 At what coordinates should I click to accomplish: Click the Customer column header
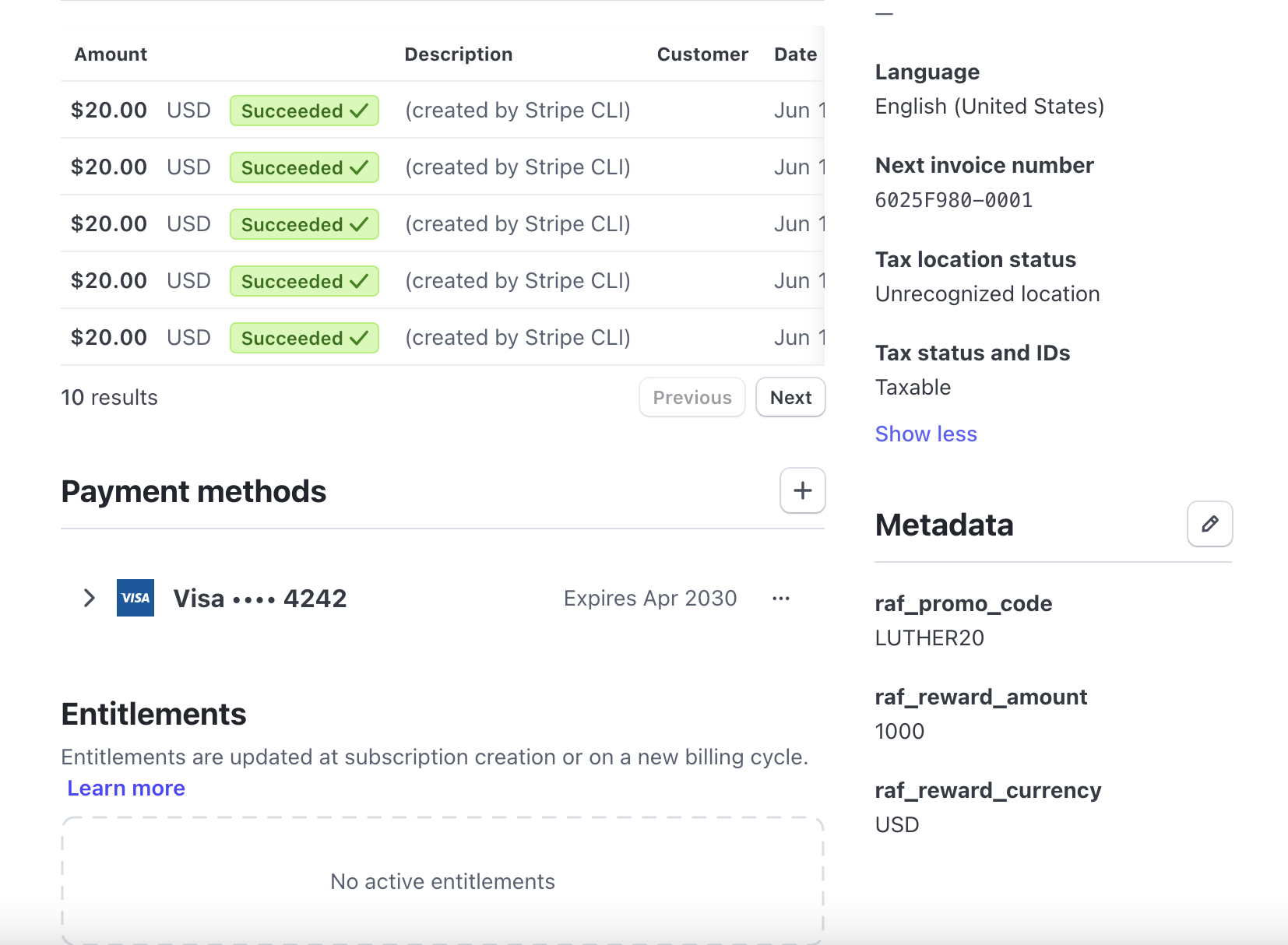click(x=702, y=54)
